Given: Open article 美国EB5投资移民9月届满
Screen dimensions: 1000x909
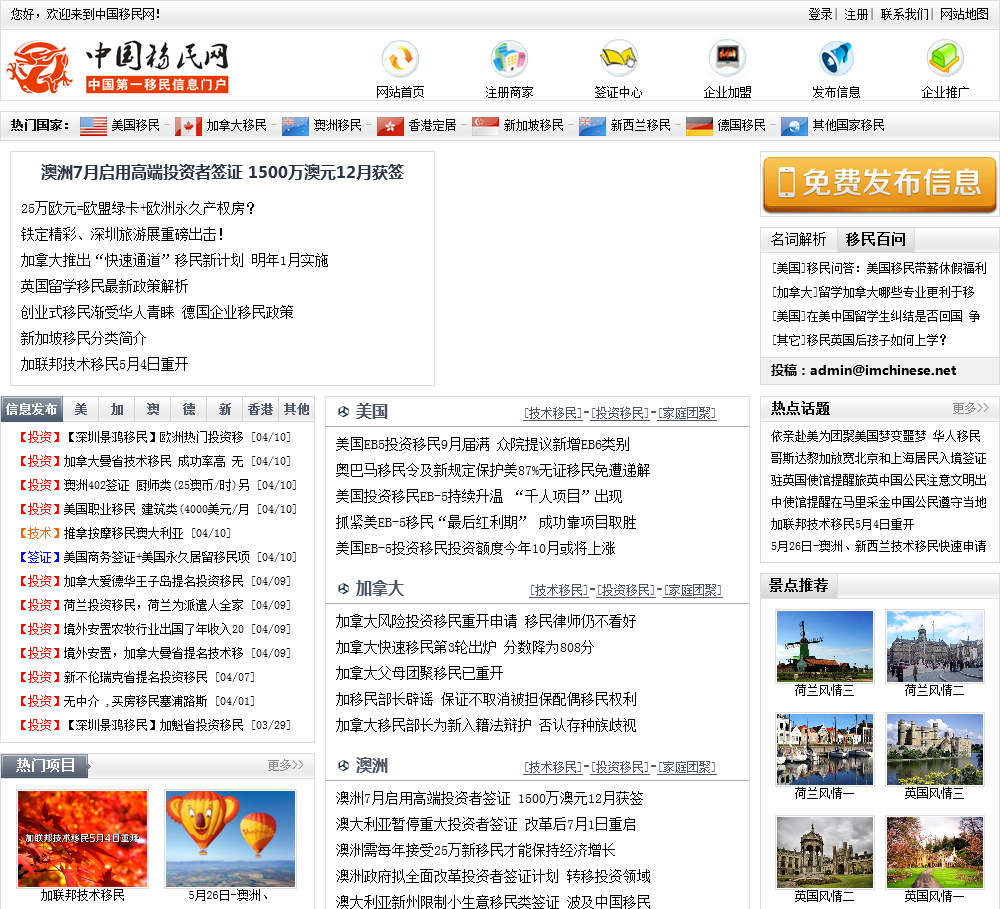Looking at the screenshot, I should (483, 444).
